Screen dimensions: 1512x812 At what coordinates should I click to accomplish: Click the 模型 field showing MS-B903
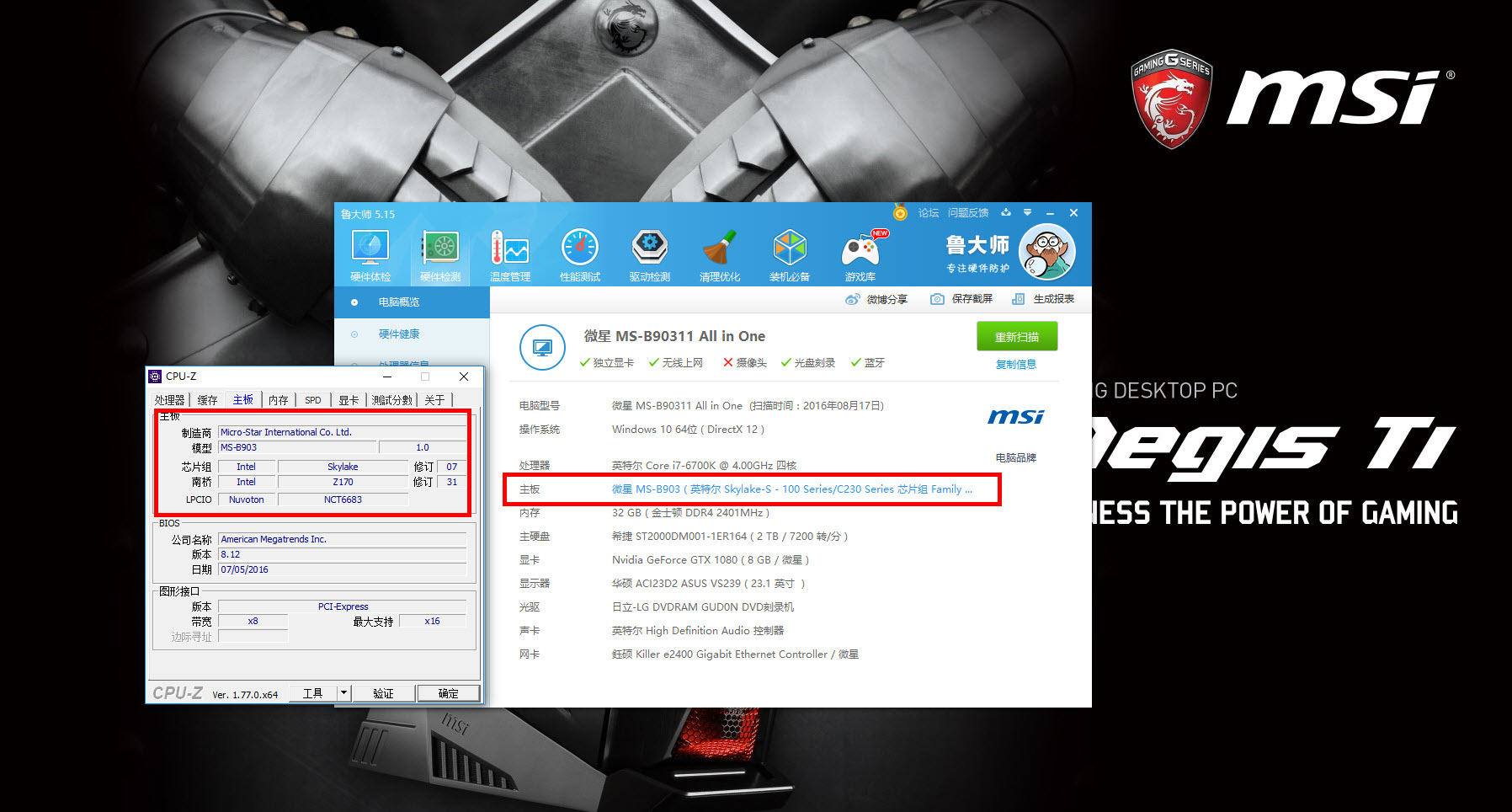click(296, 447)
